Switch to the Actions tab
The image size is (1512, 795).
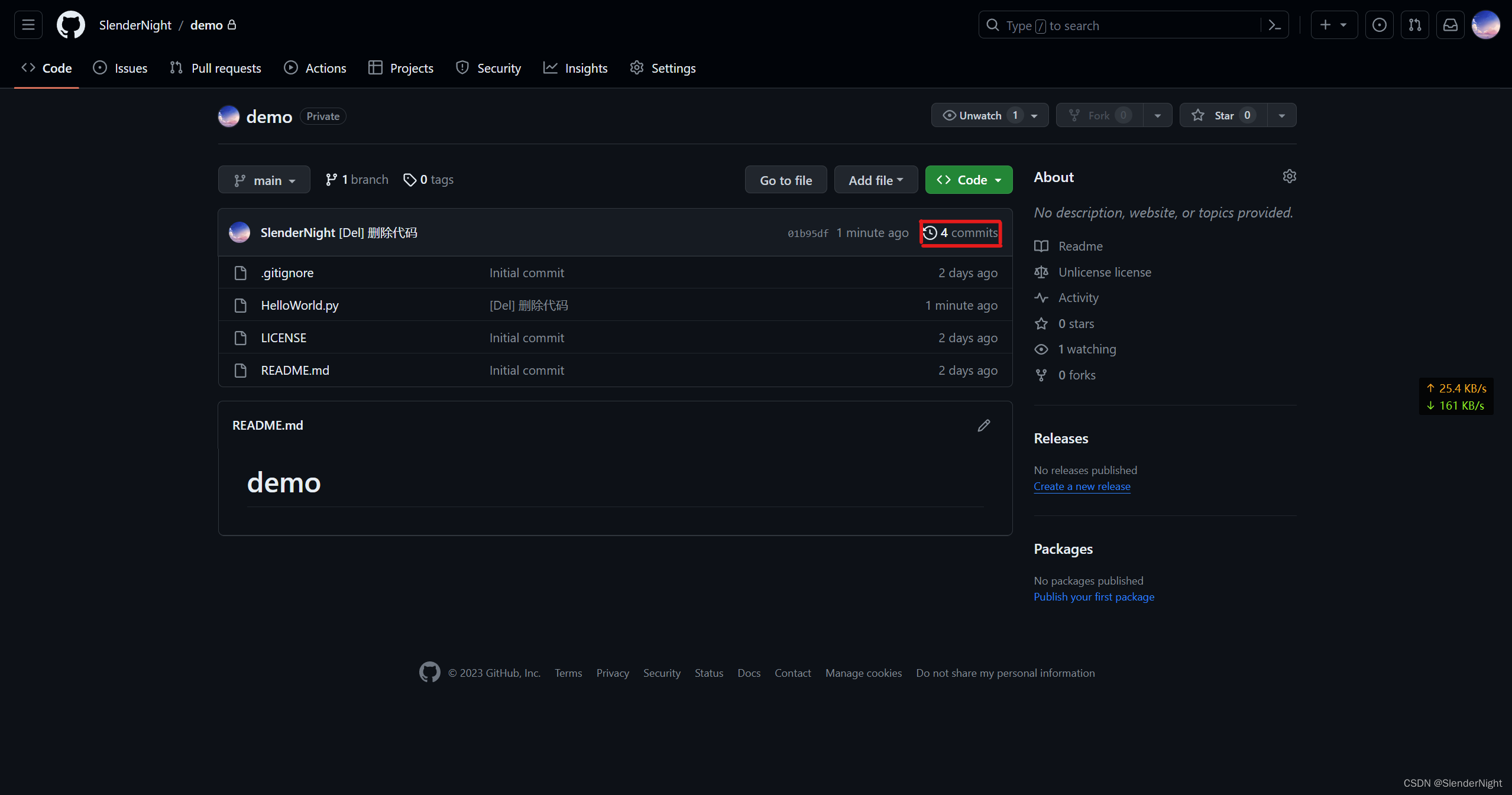(x=315, y=68)
